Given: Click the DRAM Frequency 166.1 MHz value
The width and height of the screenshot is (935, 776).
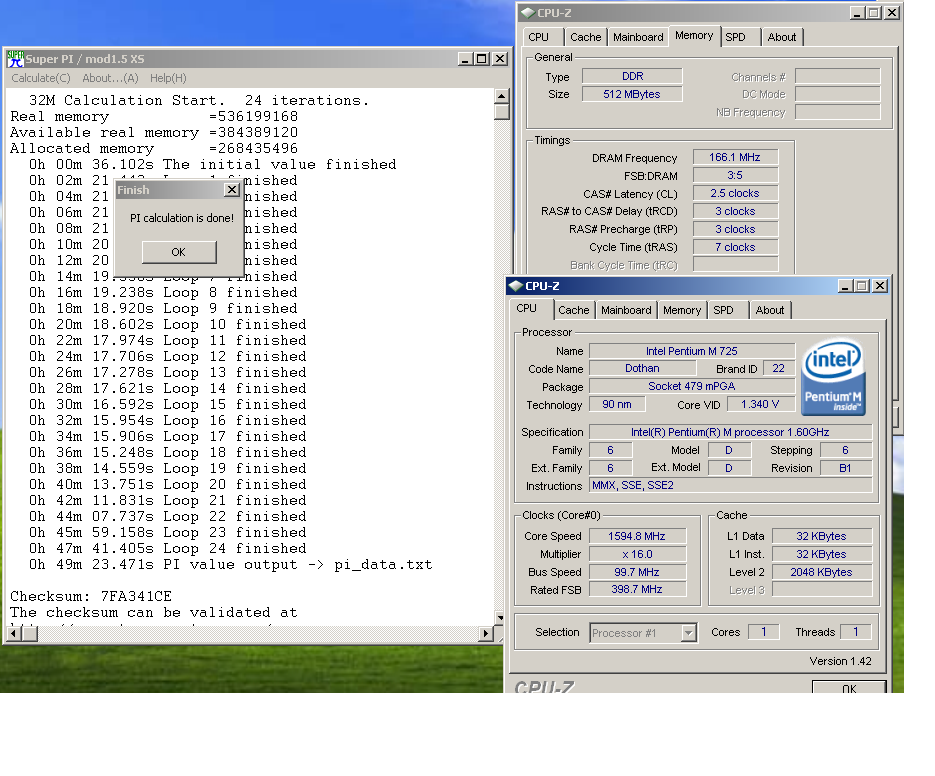Looking at the screenshot, I should [735, 157].
